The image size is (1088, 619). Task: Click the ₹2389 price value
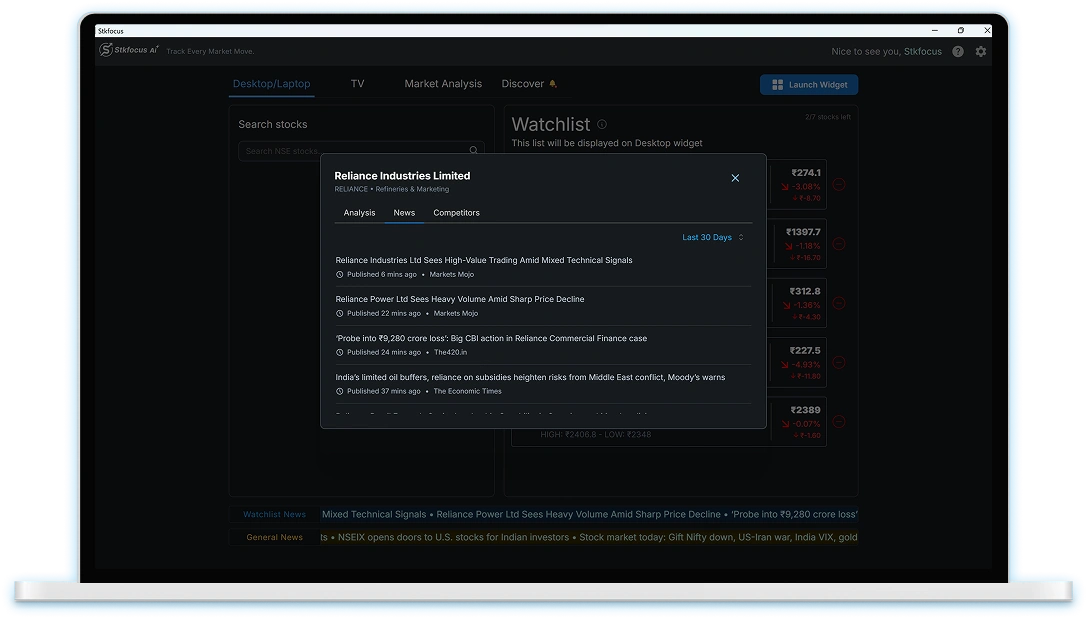point(806,410)
